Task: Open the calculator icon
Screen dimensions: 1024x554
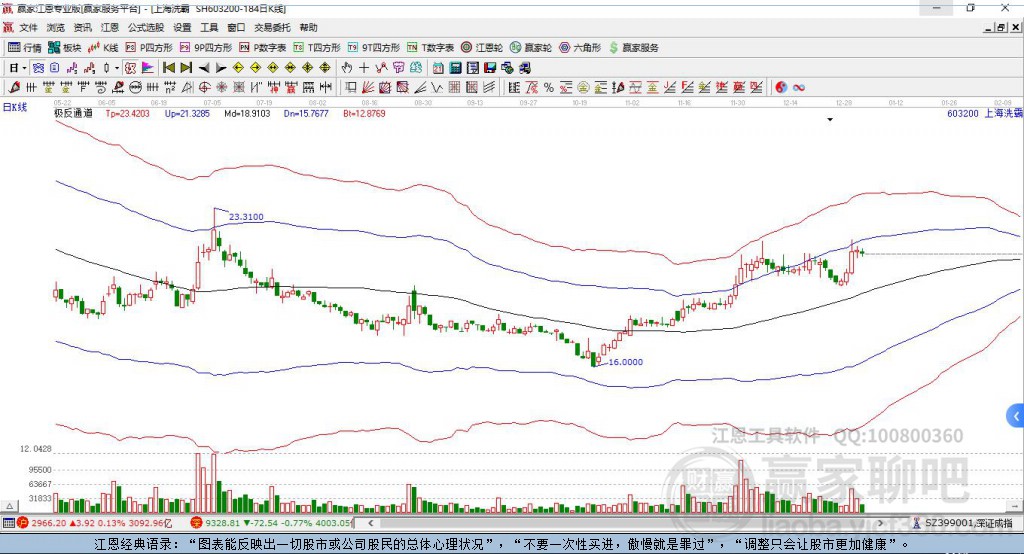Action: pyautogui.click(x=455, y=68)
